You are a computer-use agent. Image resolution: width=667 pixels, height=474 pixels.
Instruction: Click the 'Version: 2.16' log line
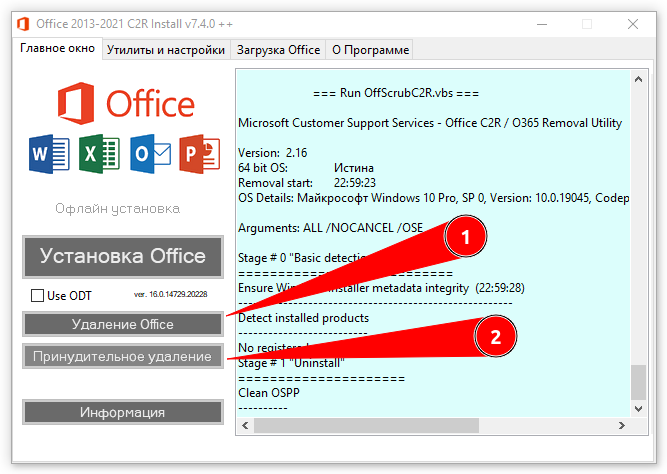pyautogui.click(x=272, y=153)
